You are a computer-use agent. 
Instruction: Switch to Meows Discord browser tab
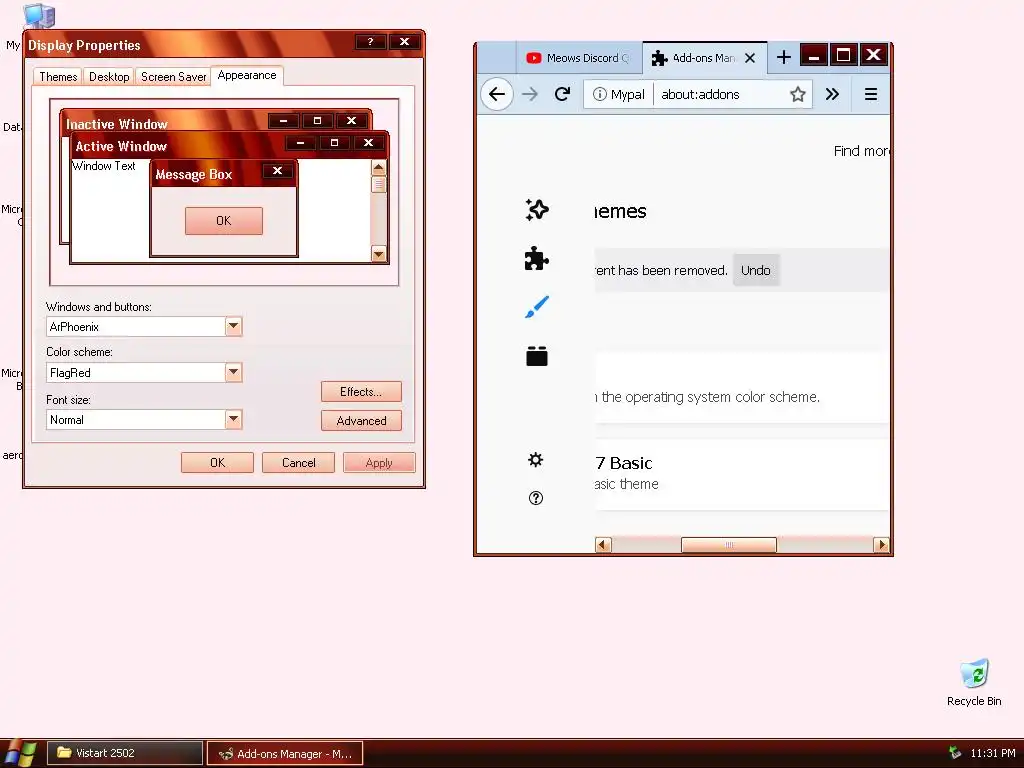[x=579, y=58]
